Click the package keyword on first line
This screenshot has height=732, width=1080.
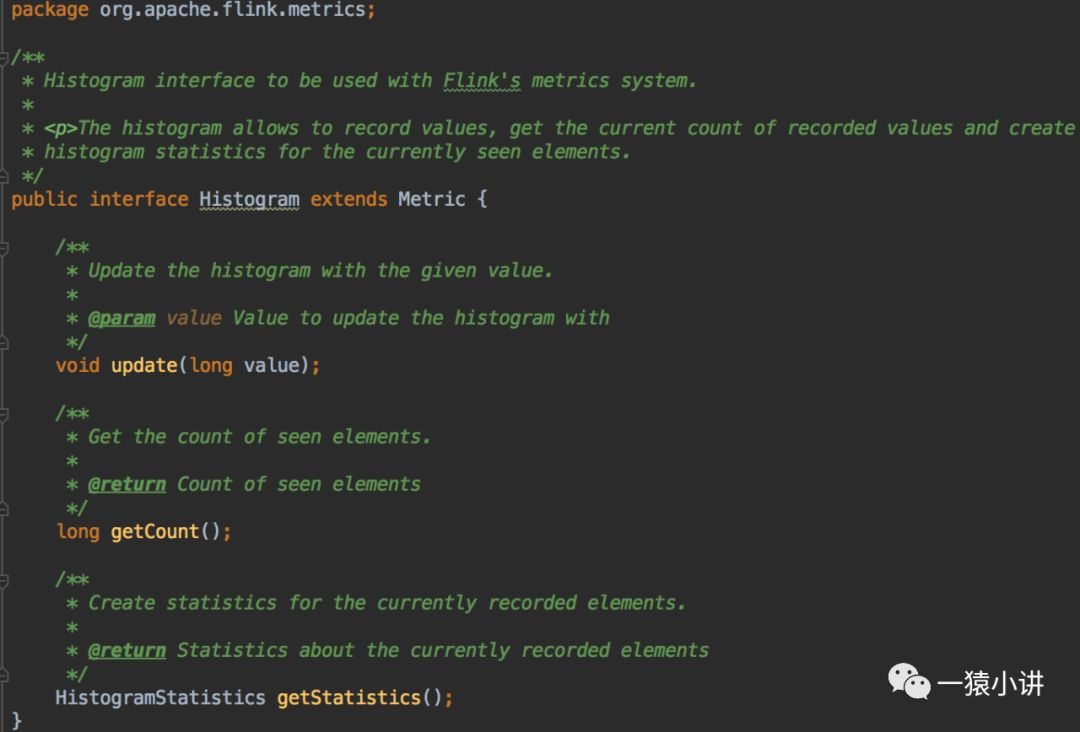pos(49,11)
